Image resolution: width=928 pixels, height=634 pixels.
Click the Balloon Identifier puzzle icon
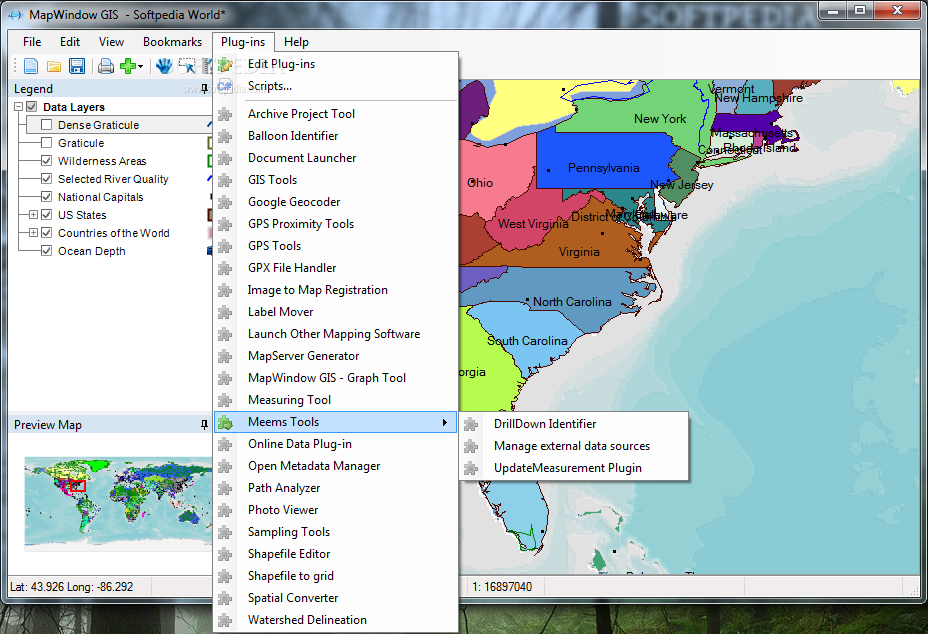click(225, 136)
